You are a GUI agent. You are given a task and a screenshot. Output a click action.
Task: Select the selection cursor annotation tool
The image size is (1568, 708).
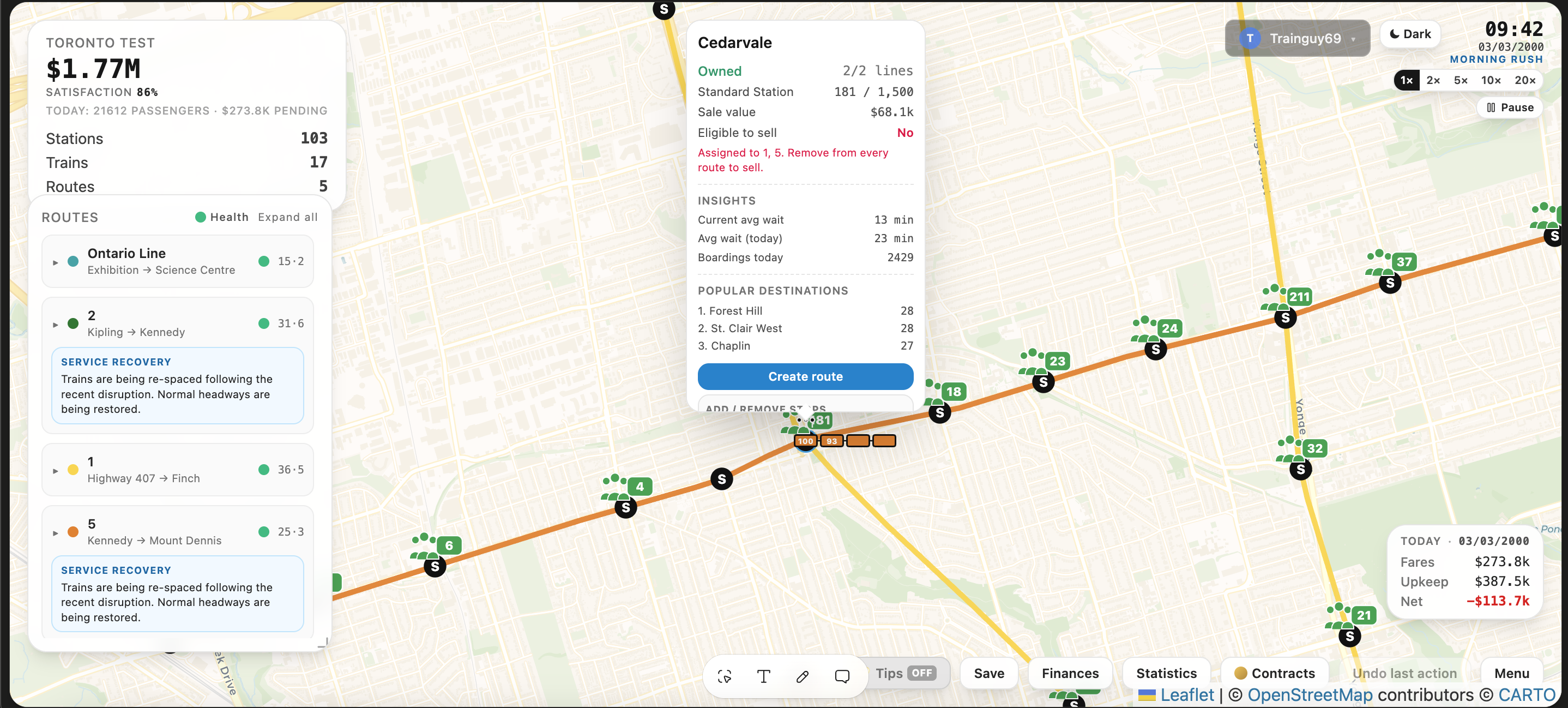pyautogui.click(x=725, y=676)
